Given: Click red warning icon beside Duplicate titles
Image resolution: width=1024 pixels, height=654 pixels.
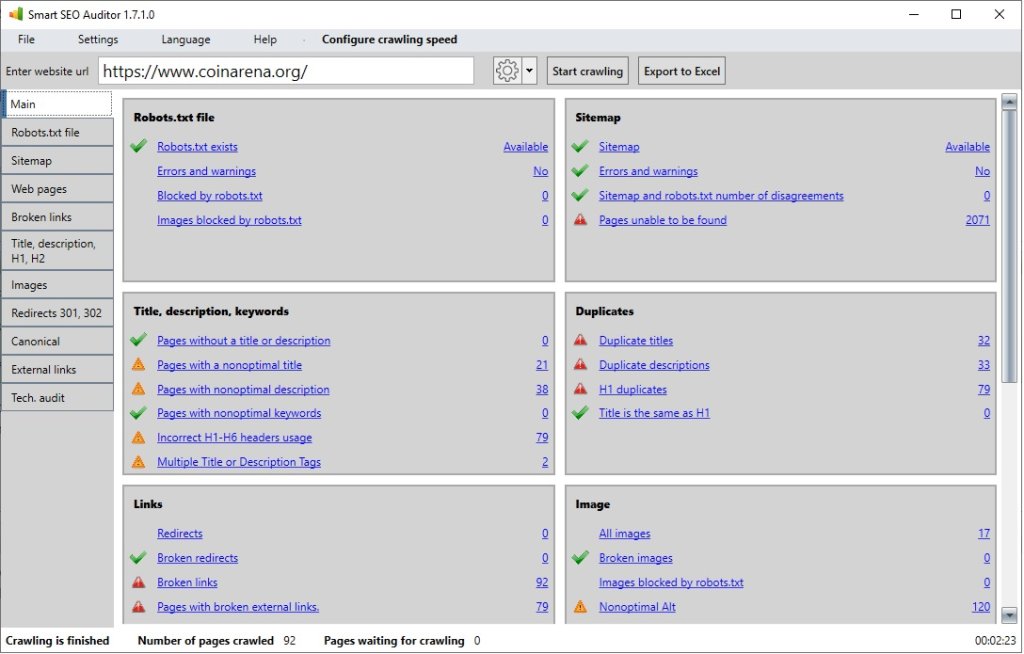Looking at the screenshot, I should point(580,341).
